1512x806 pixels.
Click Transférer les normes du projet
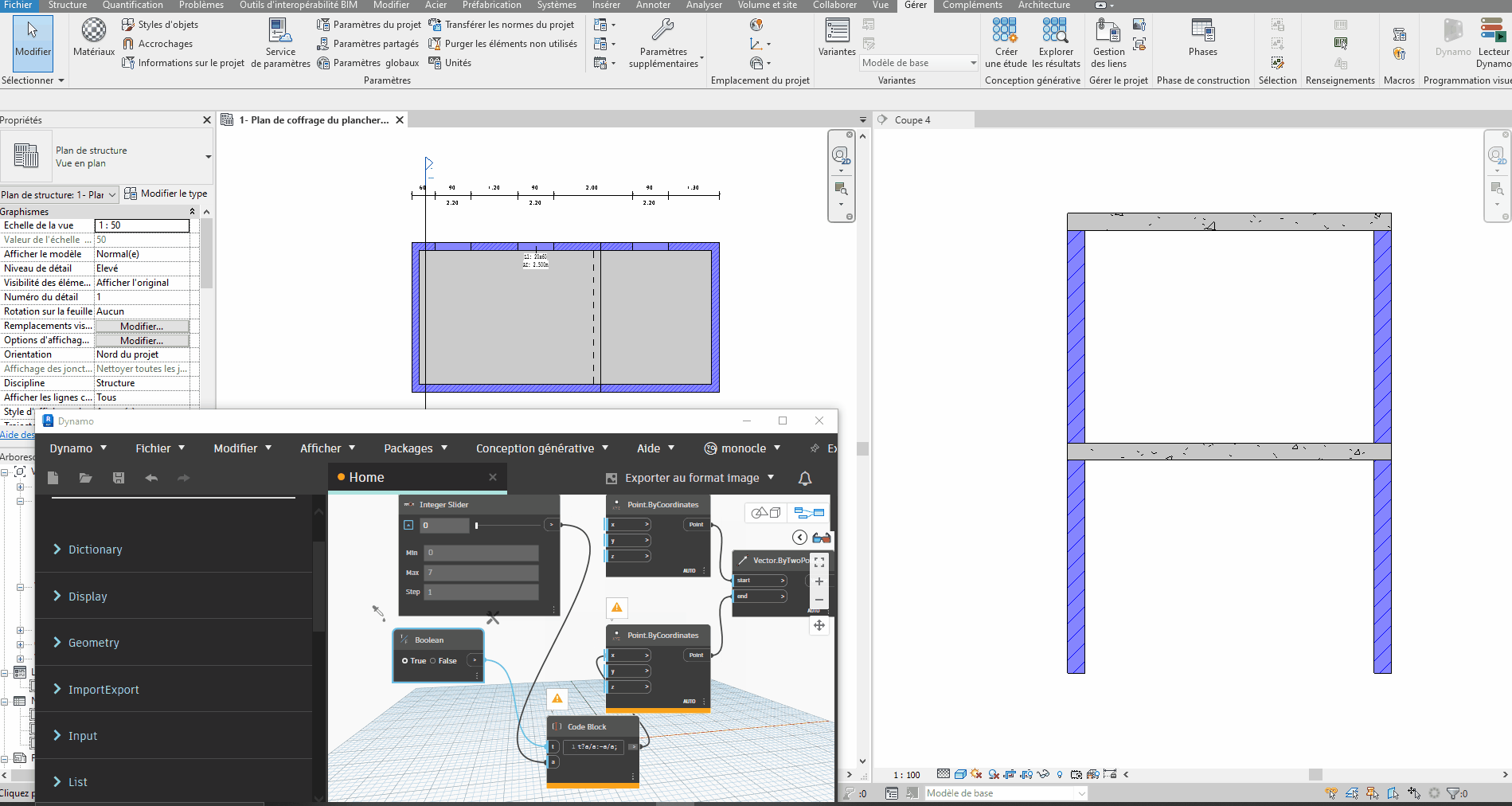click(x=501, y=25)
